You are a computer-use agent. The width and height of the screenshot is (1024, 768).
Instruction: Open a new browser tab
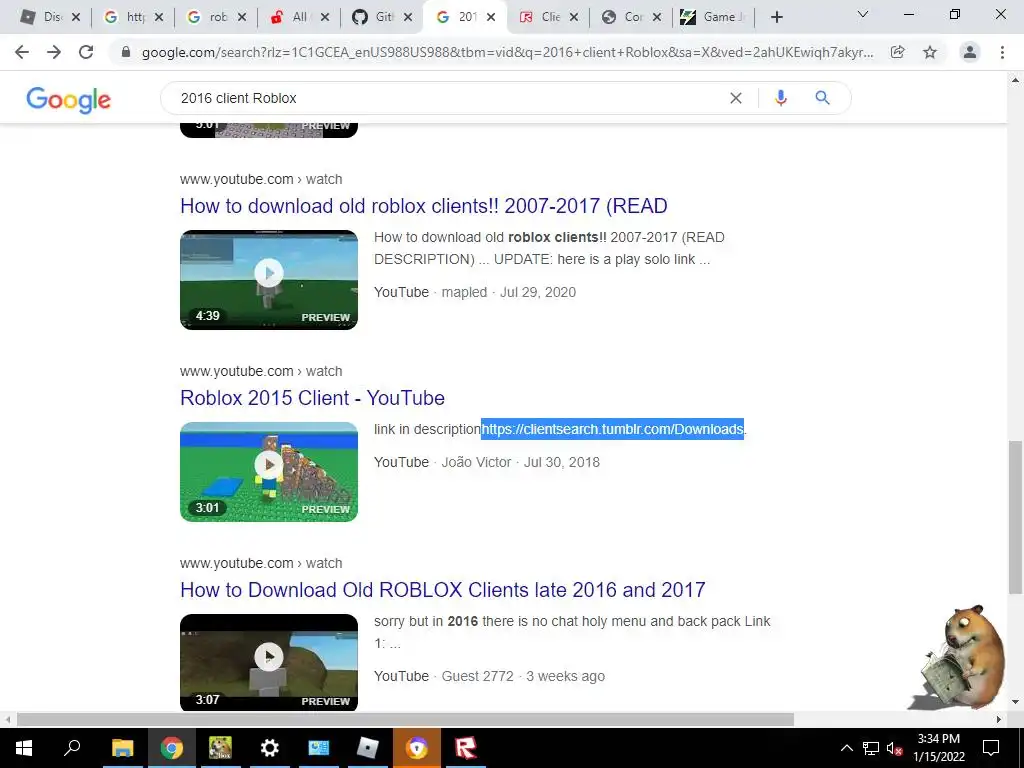pyautogui.click(x=776, y=17)
